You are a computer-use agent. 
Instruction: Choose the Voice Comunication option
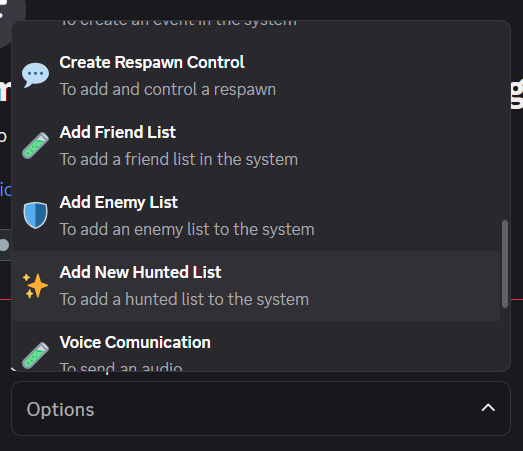[x=256, y=346]
